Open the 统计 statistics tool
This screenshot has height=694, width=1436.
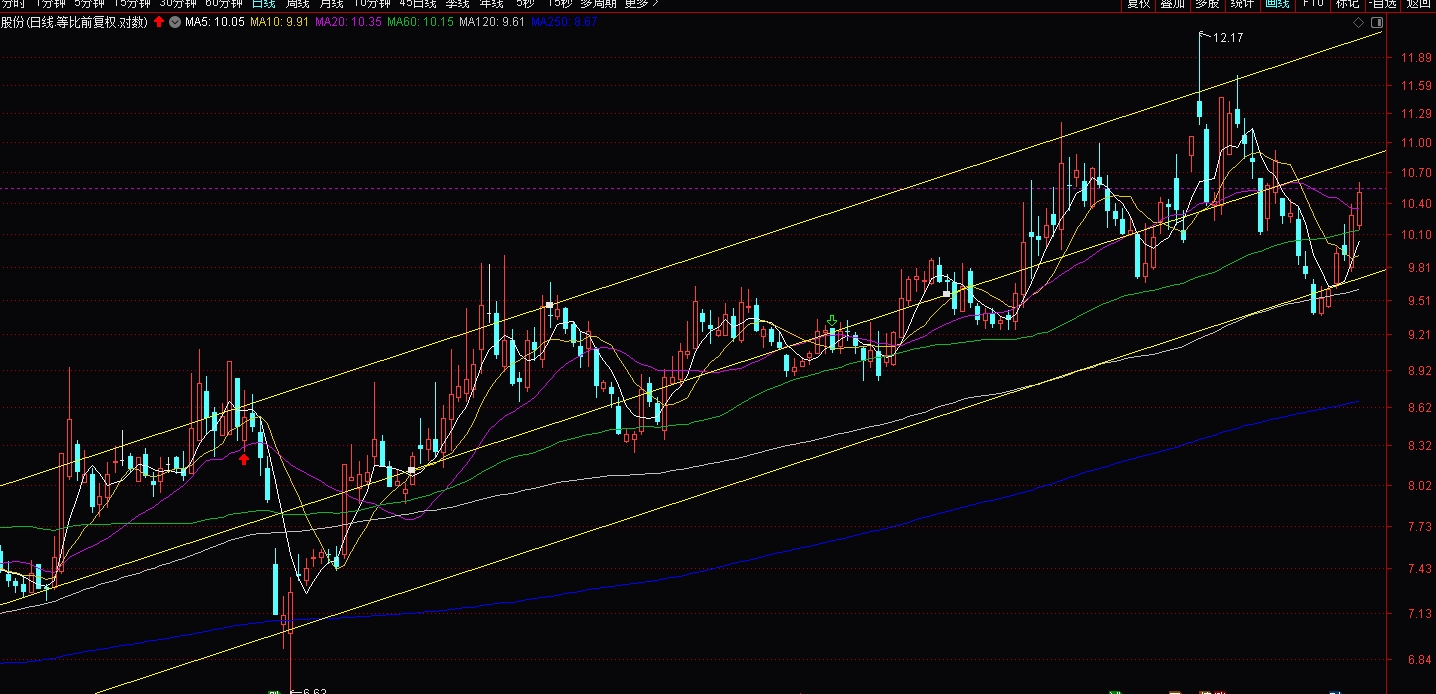click(x=1242, y=4)
